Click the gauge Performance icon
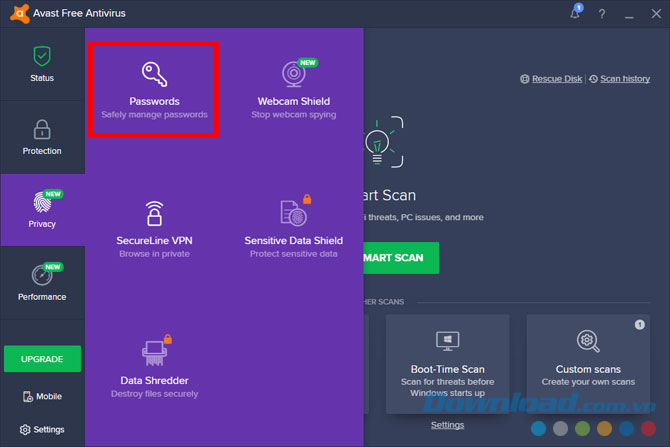This screenshot has height=447, width=670. [x=42, y=275]
